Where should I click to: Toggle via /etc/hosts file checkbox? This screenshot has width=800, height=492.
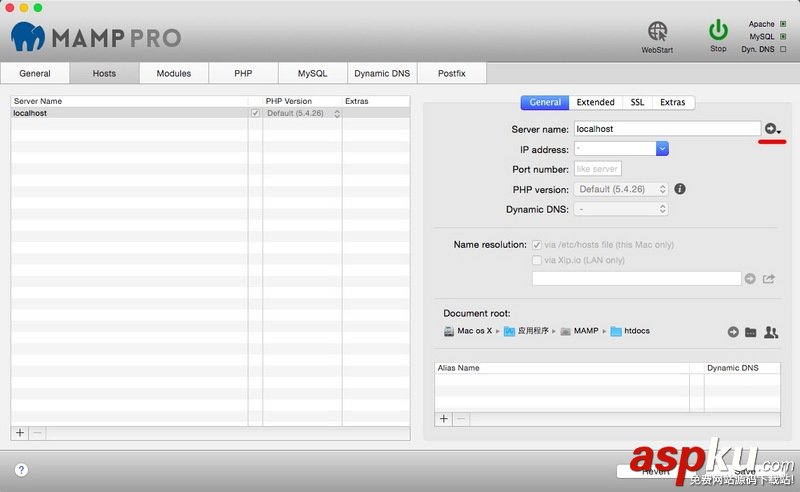537,245
